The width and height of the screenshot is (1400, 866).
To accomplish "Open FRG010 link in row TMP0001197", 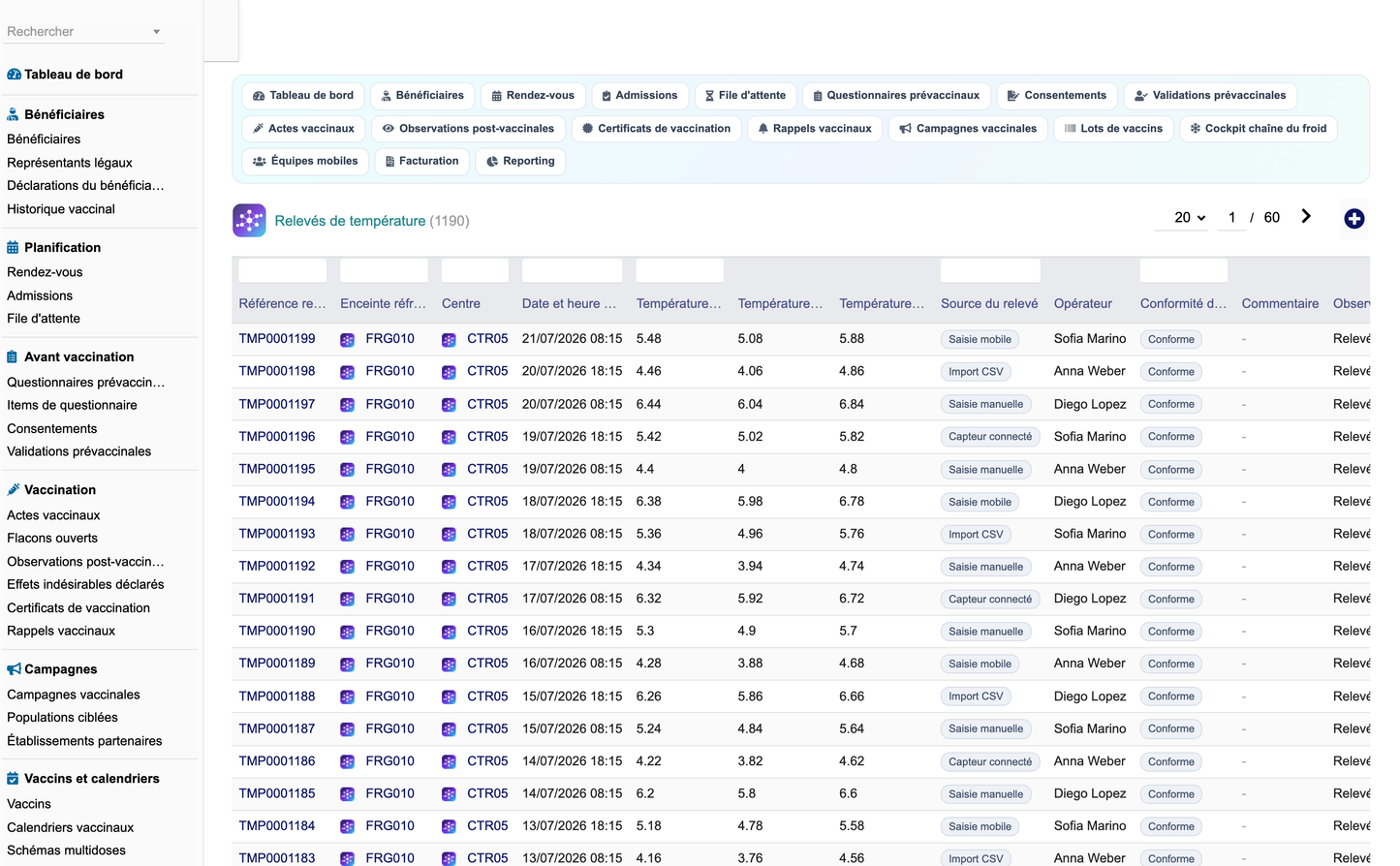I will pos(389,404).
